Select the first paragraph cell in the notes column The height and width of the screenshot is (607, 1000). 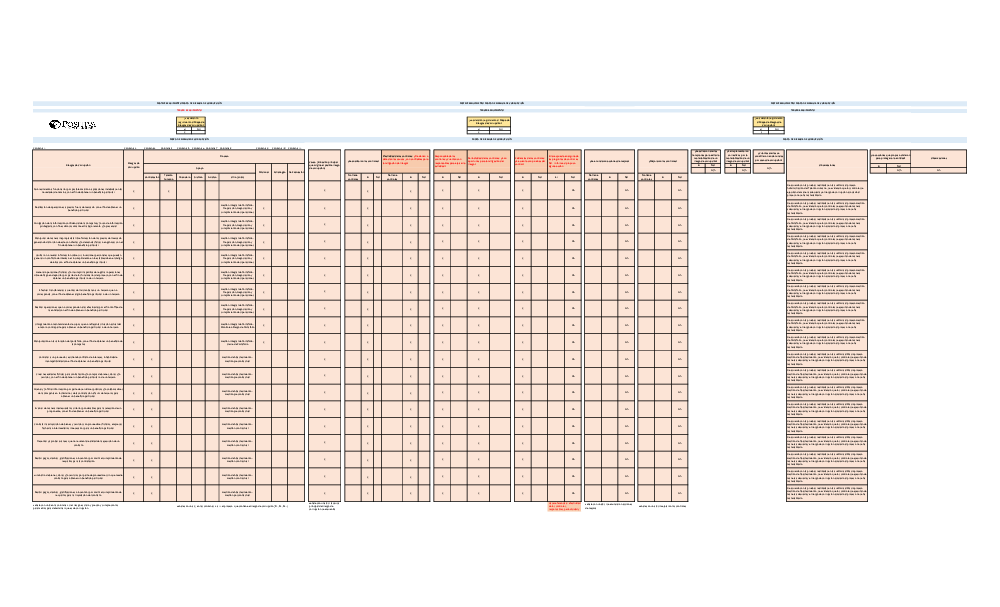826,190
